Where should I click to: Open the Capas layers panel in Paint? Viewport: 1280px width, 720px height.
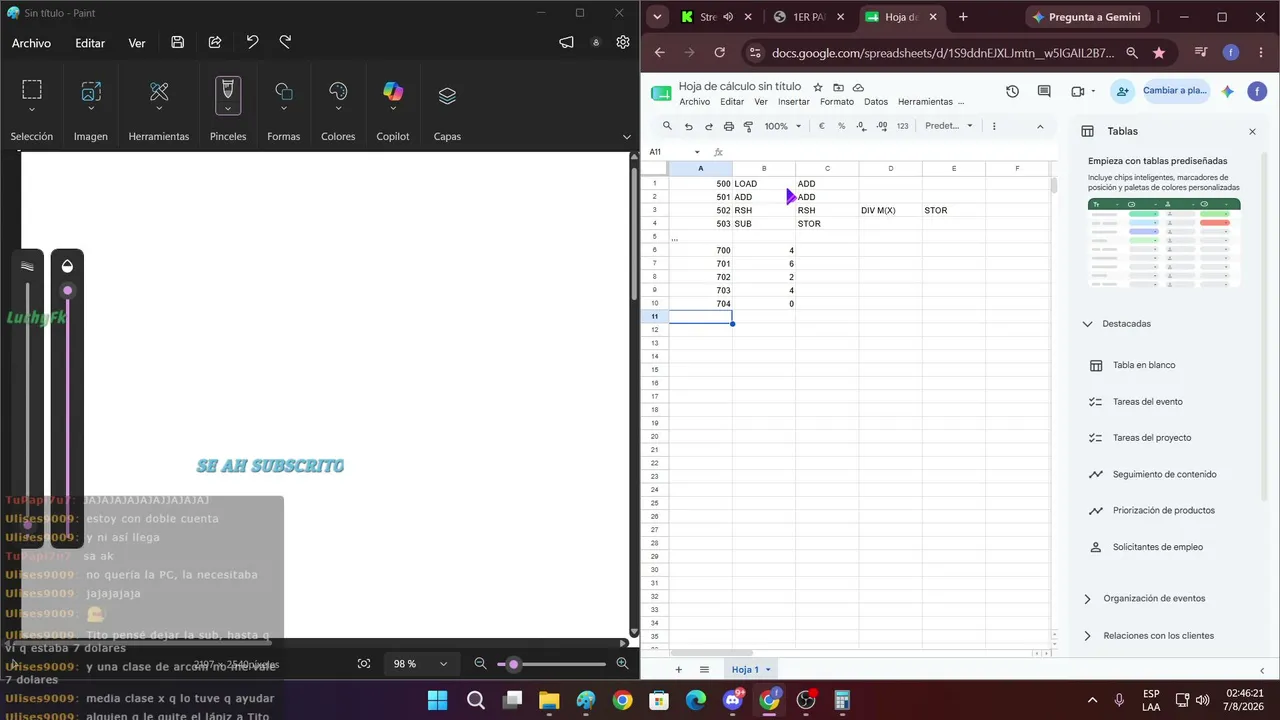click(447, 95)
